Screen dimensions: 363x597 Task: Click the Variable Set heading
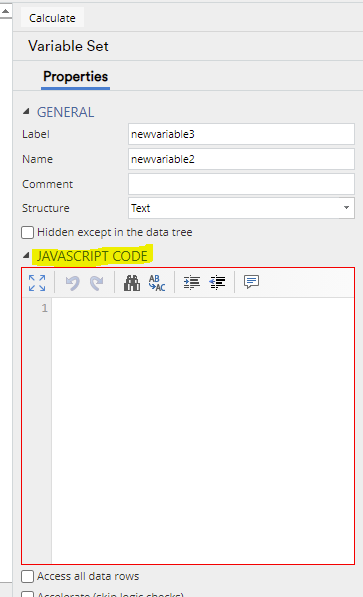tap(69, 46)
